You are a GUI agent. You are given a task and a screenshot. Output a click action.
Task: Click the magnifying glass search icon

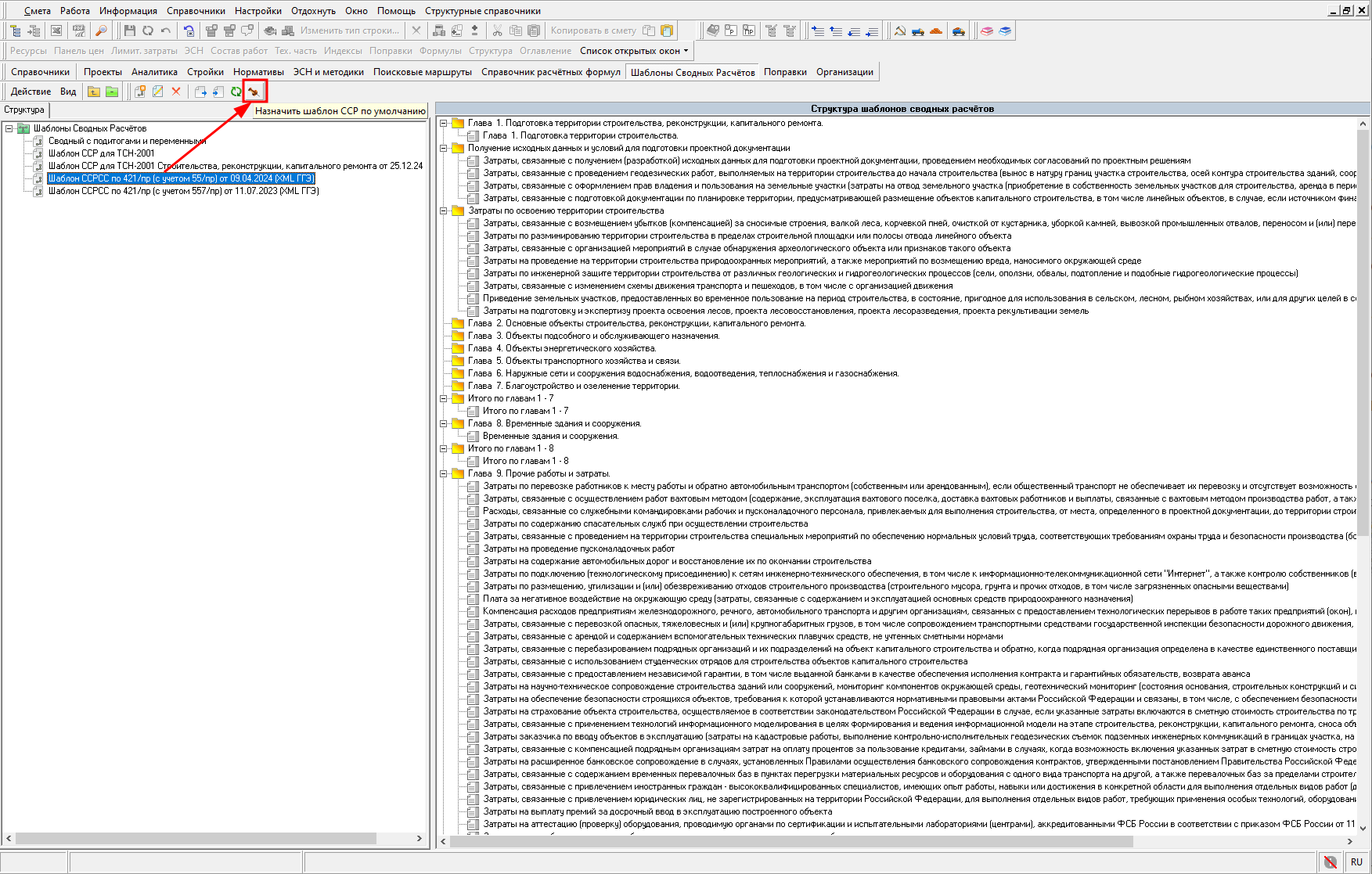click(x=101, y=31)
